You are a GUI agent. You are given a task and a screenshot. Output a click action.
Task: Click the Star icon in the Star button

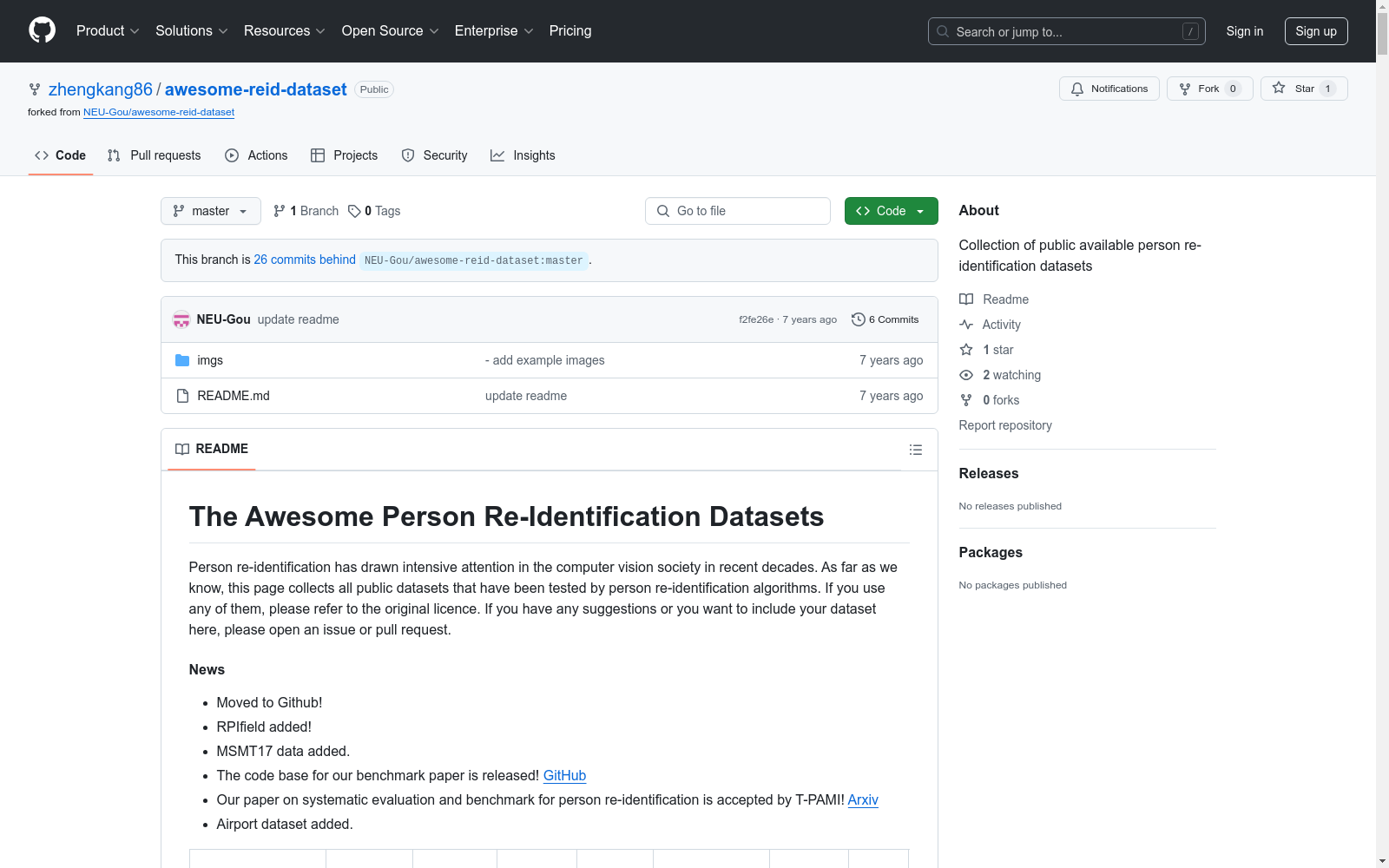point(1279,88)
